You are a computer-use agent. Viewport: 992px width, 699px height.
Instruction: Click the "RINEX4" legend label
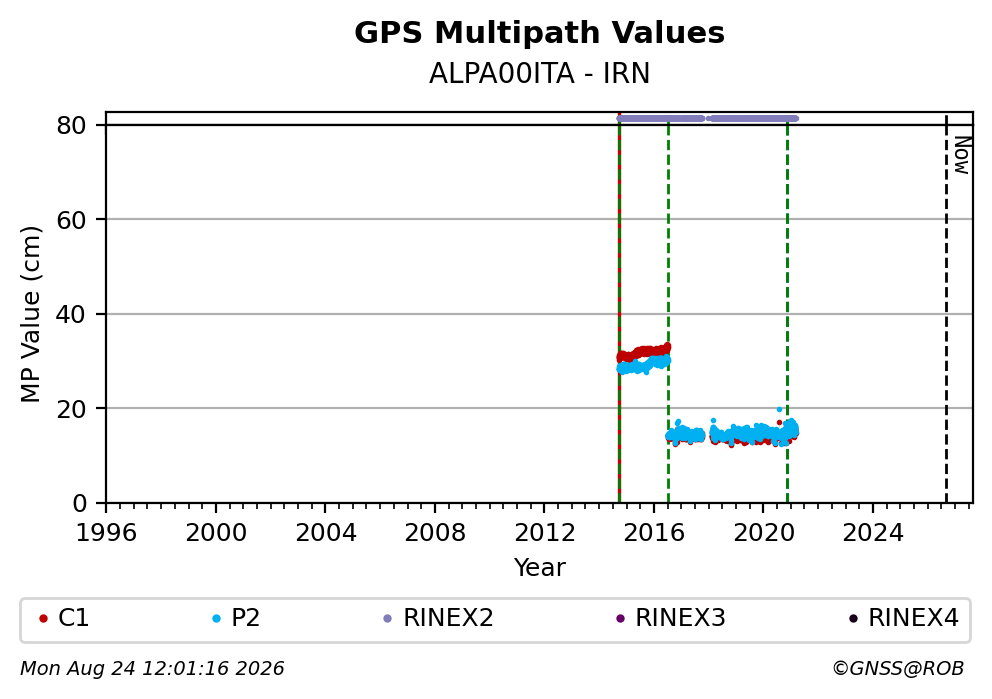[913, 618]
